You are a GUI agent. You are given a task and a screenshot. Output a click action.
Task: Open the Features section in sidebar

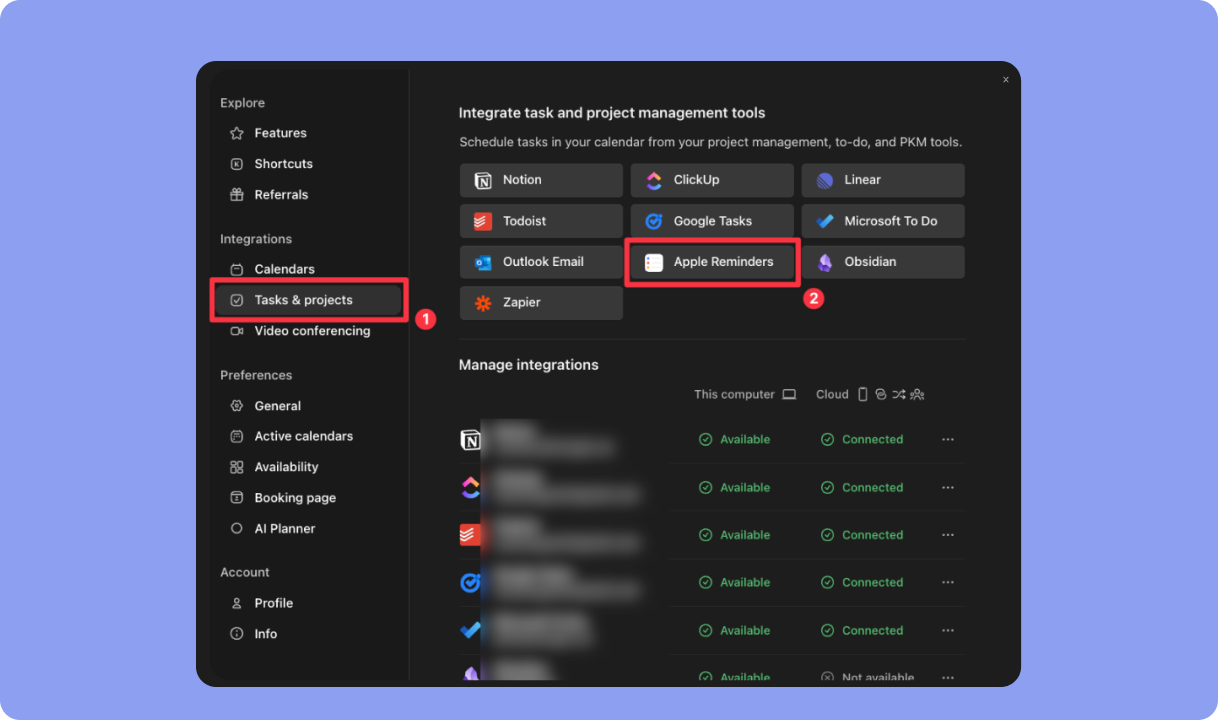coord(267,133)
